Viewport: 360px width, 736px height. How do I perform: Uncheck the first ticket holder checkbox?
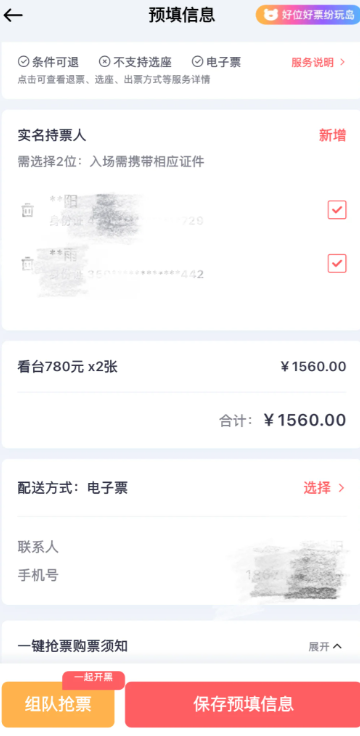(x=337, y=210)
